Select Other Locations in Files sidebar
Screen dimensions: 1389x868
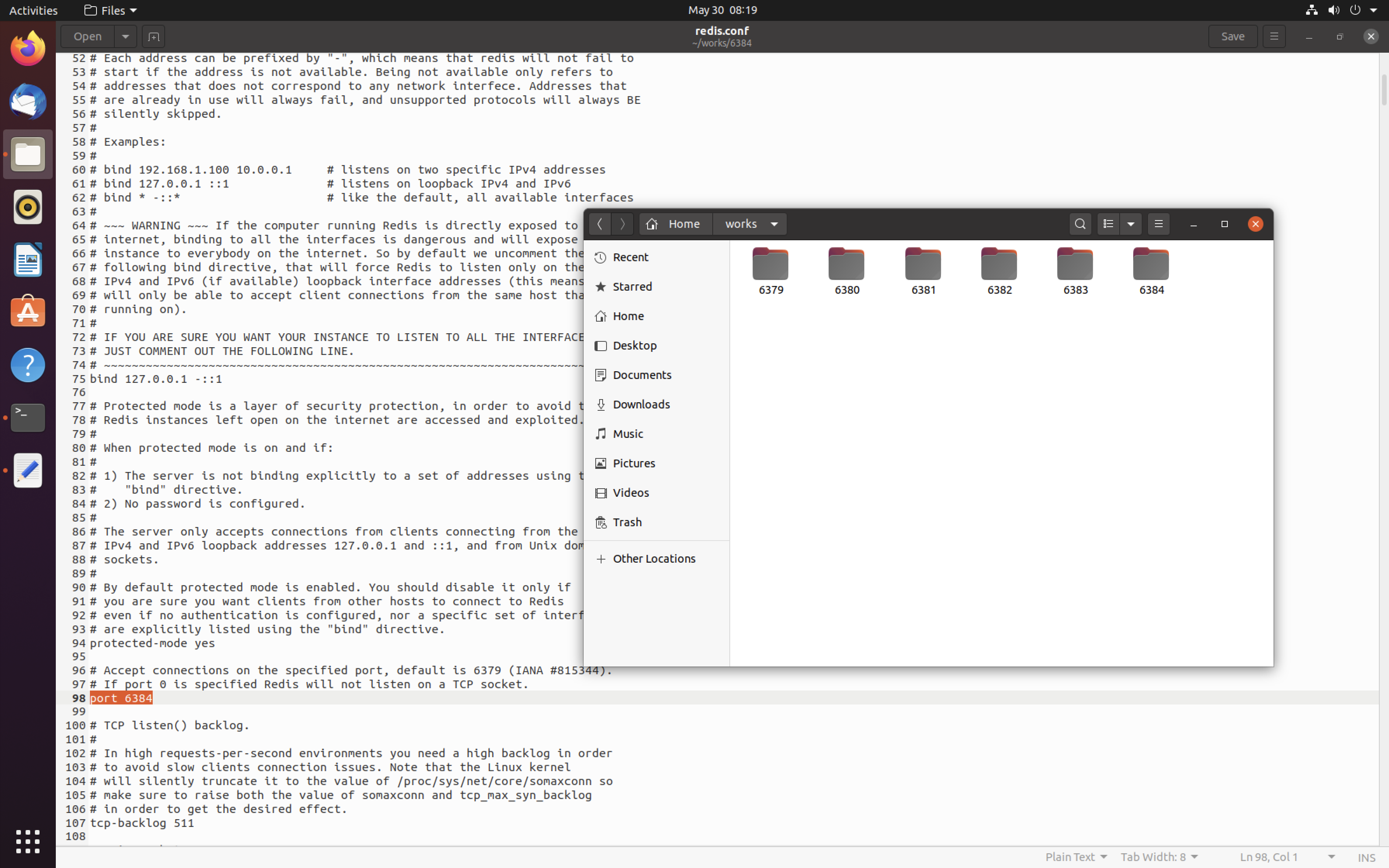pos(654,558)
